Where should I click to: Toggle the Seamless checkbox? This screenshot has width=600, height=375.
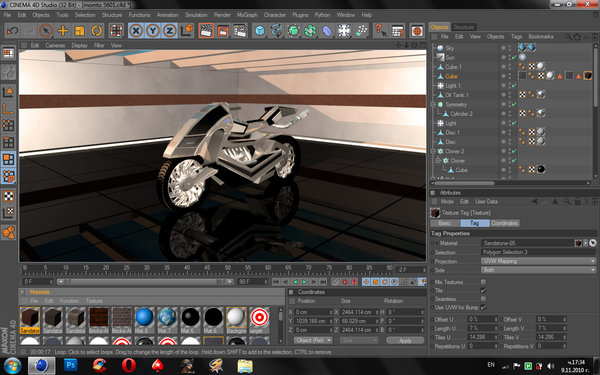(483, 299)
